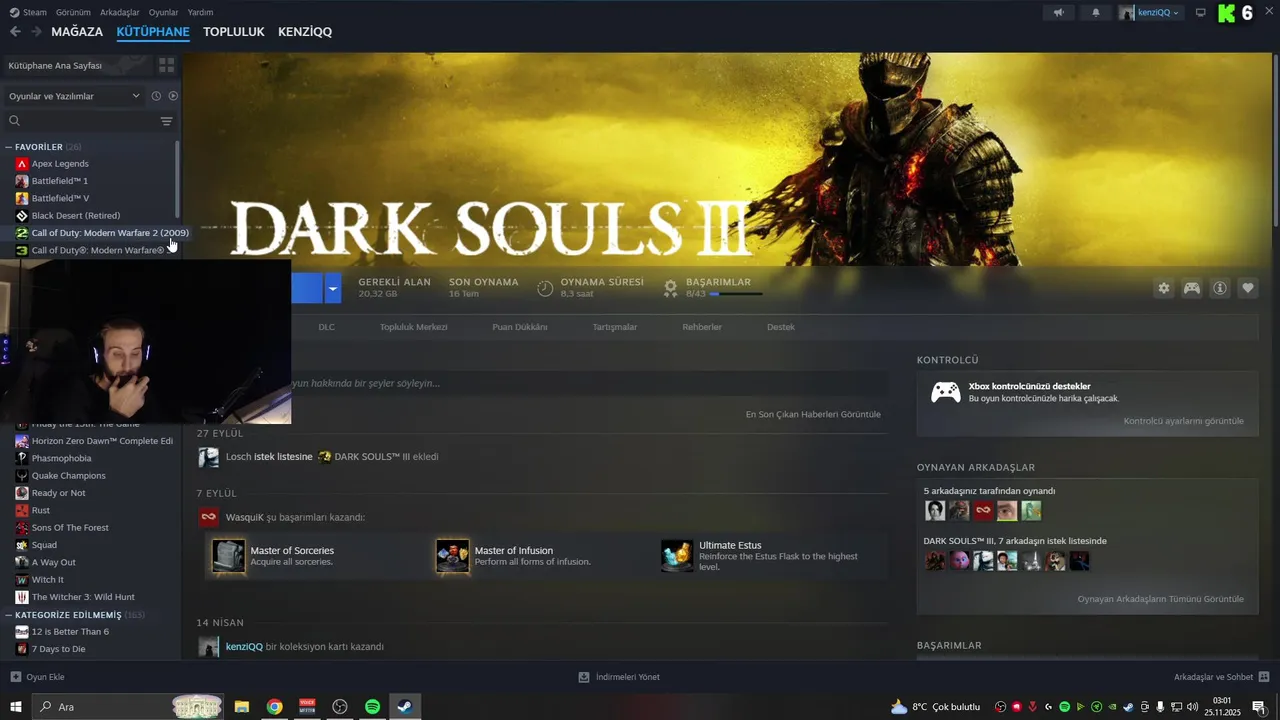1280x720 pixels.
Task: Click Oyun Ekle at the bottom left
Action: [37, 677]
